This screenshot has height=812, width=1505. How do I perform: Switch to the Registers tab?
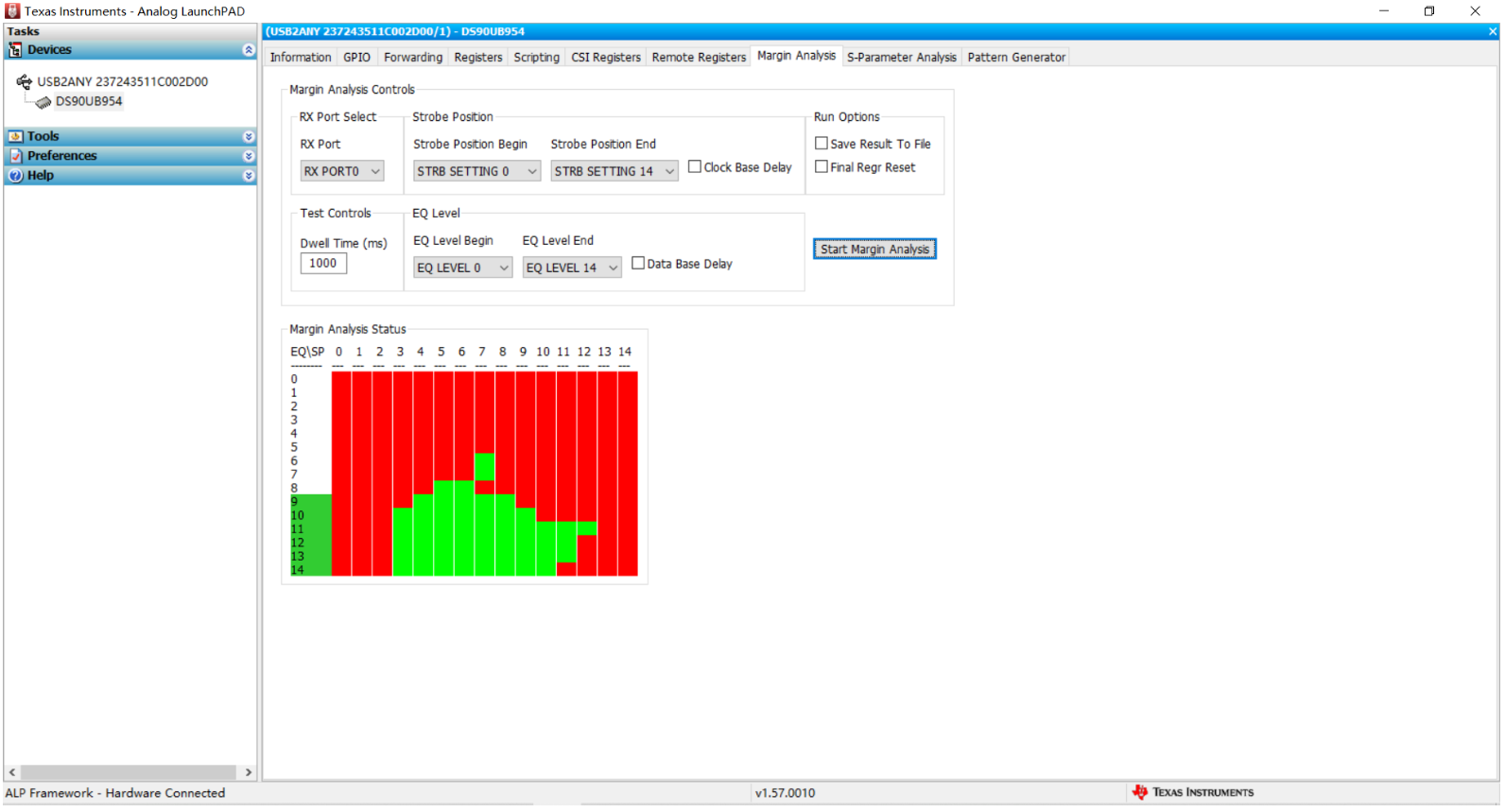(478, 58)
